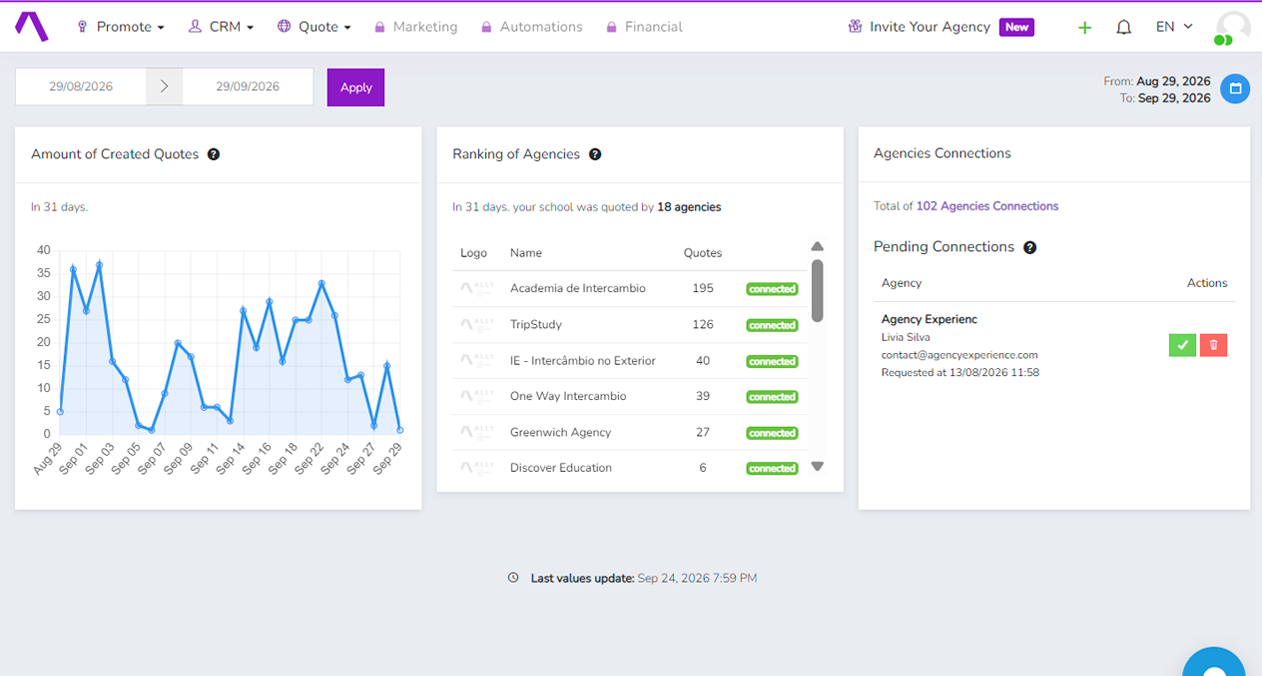Viewport: 1262px width, 676px height.
Task: Click person icon beside CRM
Action: 195,27
